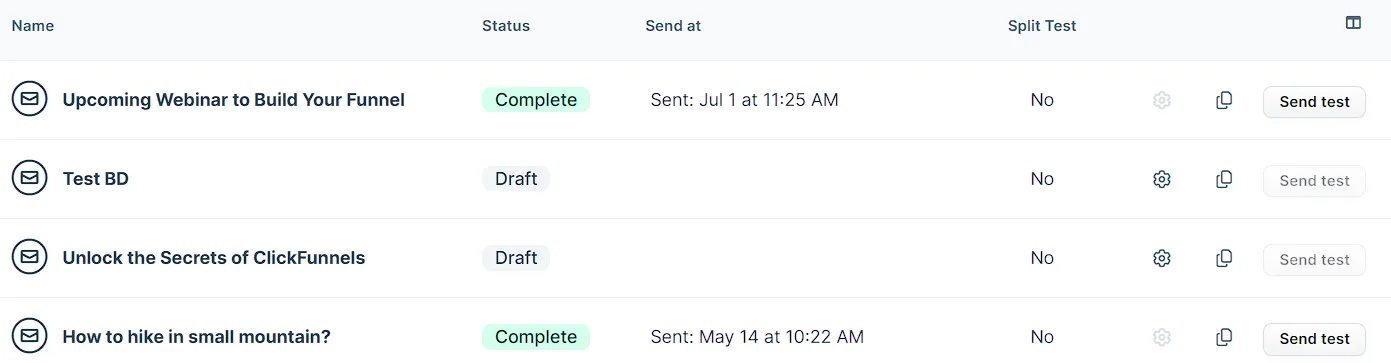The width and height of the screenshot is (1391, 363).
Task: Open settings gear for Unlock the Secrets of ClickFunnels
Action: (1161, 258)
